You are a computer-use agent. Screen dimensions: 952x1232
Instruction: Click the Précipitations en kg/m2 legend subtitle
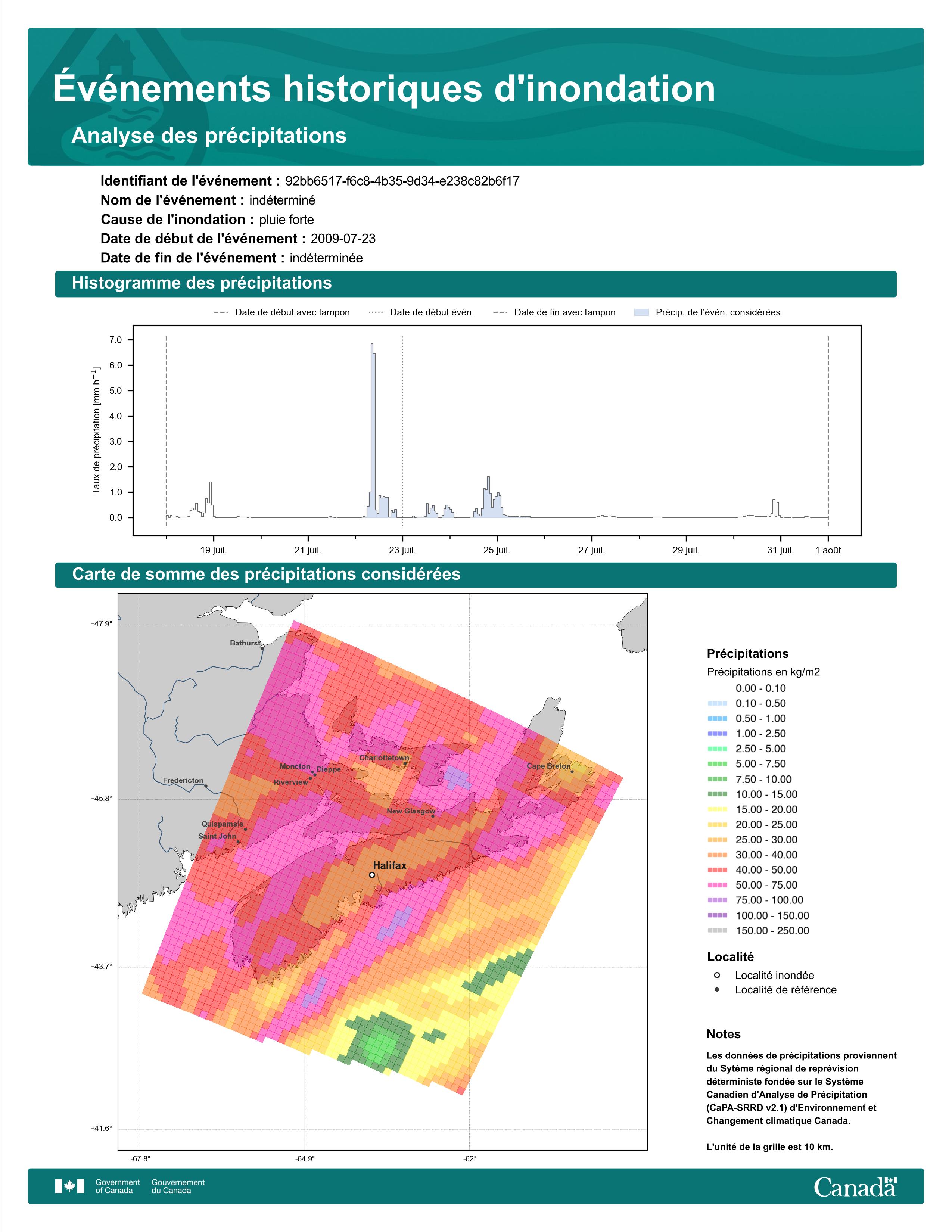click(x=763, y=672)
